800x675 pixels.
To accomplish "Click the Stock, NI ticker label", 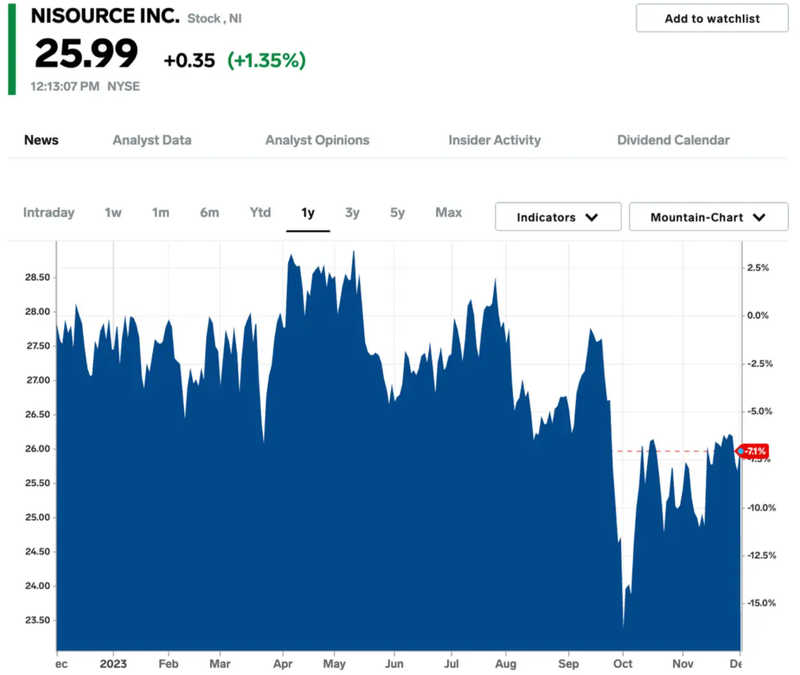I will coord(214,18).
